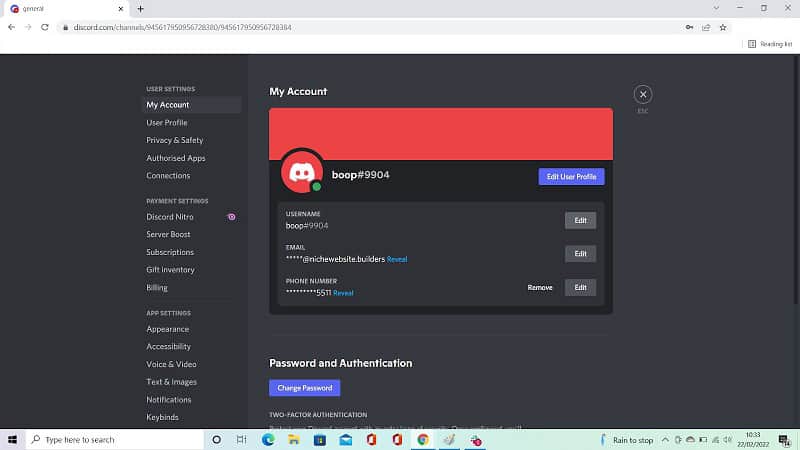
Task: Open File Explorer from the taskbar
Action: [x=294, y=439]
